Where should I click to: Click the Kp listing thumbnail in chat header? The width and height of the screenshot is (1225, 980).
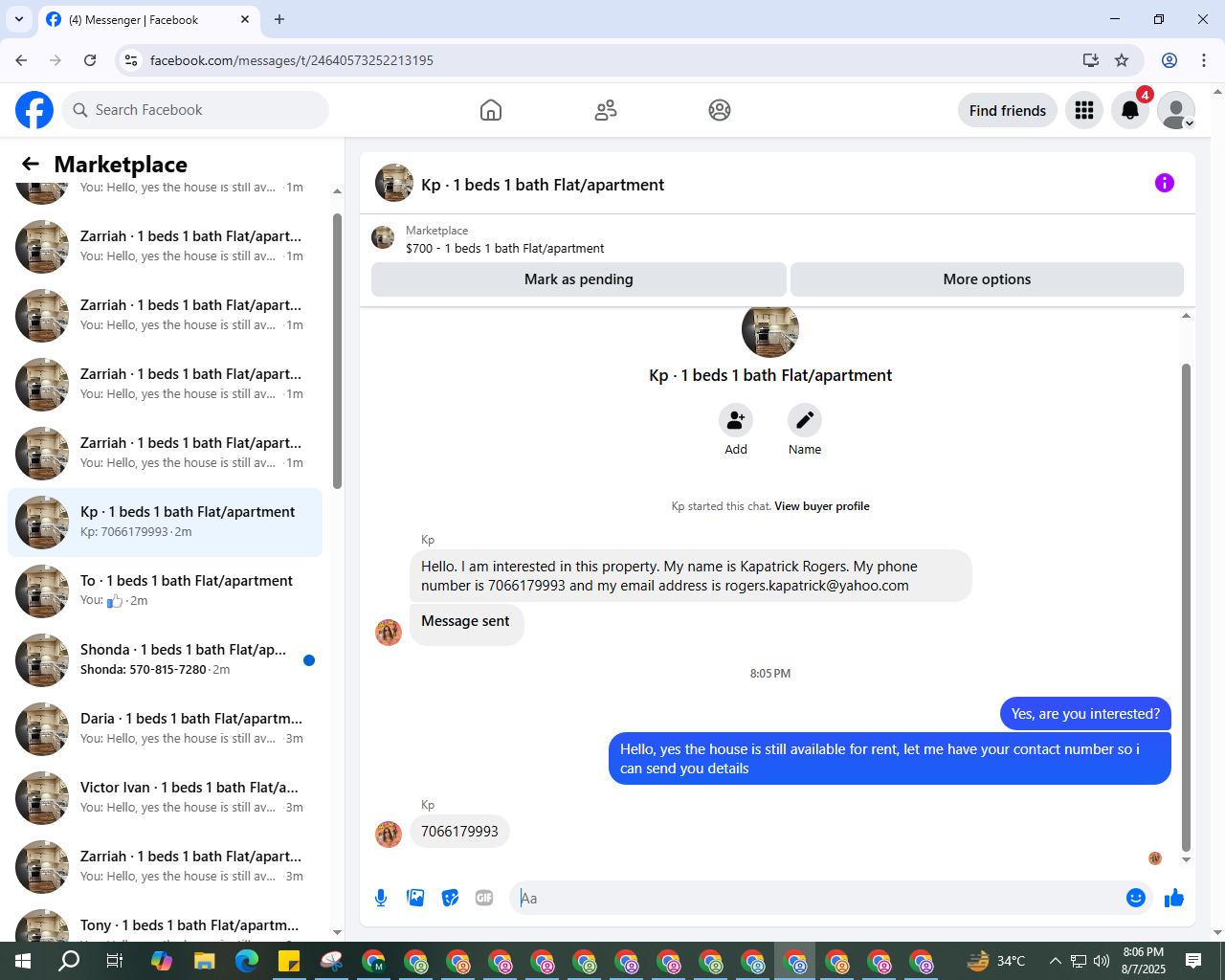tap(394, 183)
